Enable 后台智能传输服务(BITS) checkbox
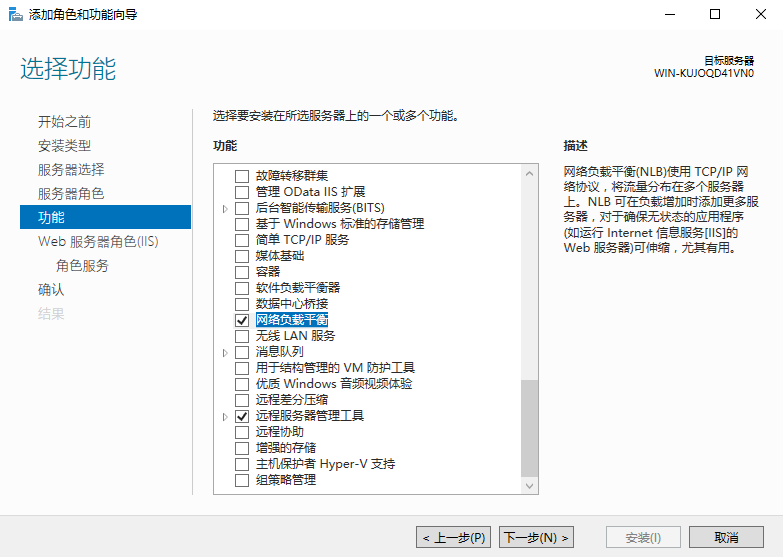783x557 pixels. tap(242, 208)
